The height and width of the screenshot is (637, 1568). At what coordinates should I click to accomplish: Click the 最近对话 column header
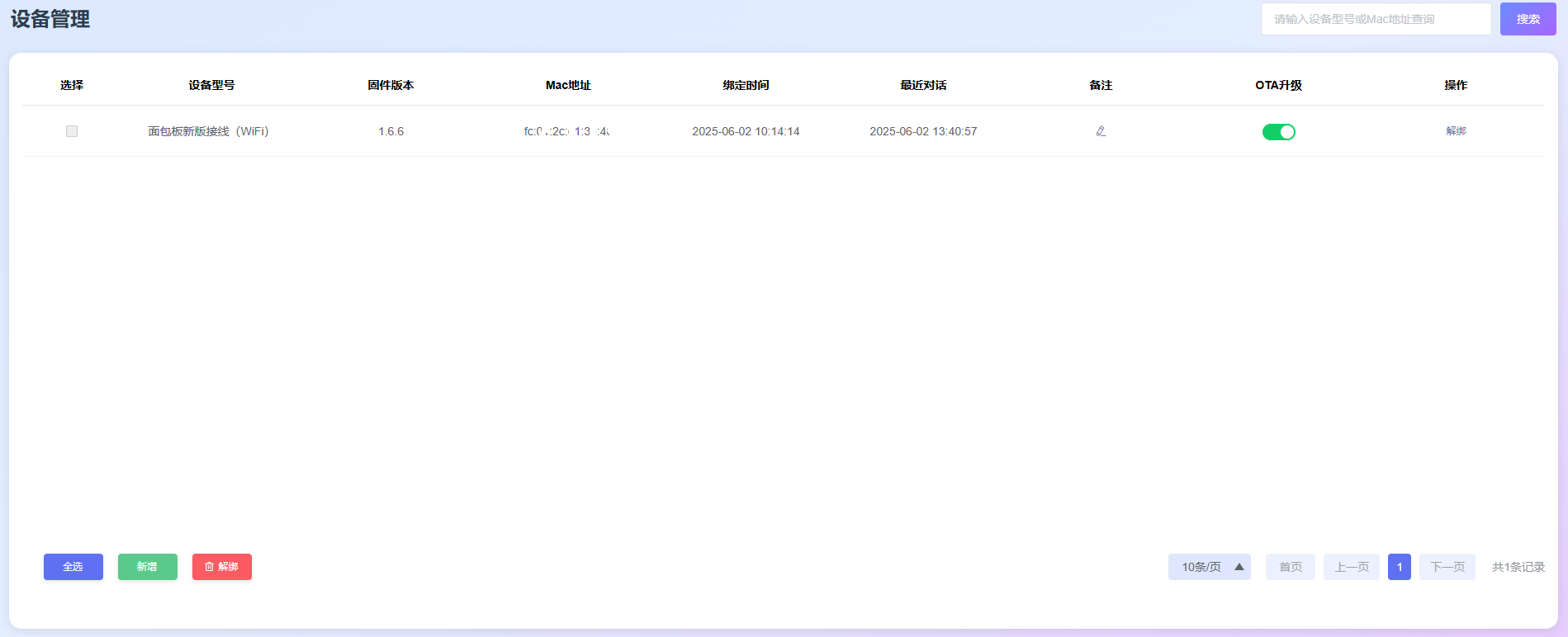(923, 85)
